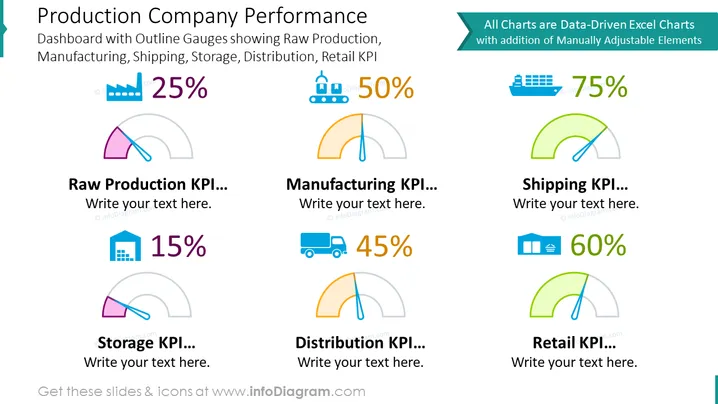
Task: Open the infoDiagram.com website link
Action: tap(288, 392)
